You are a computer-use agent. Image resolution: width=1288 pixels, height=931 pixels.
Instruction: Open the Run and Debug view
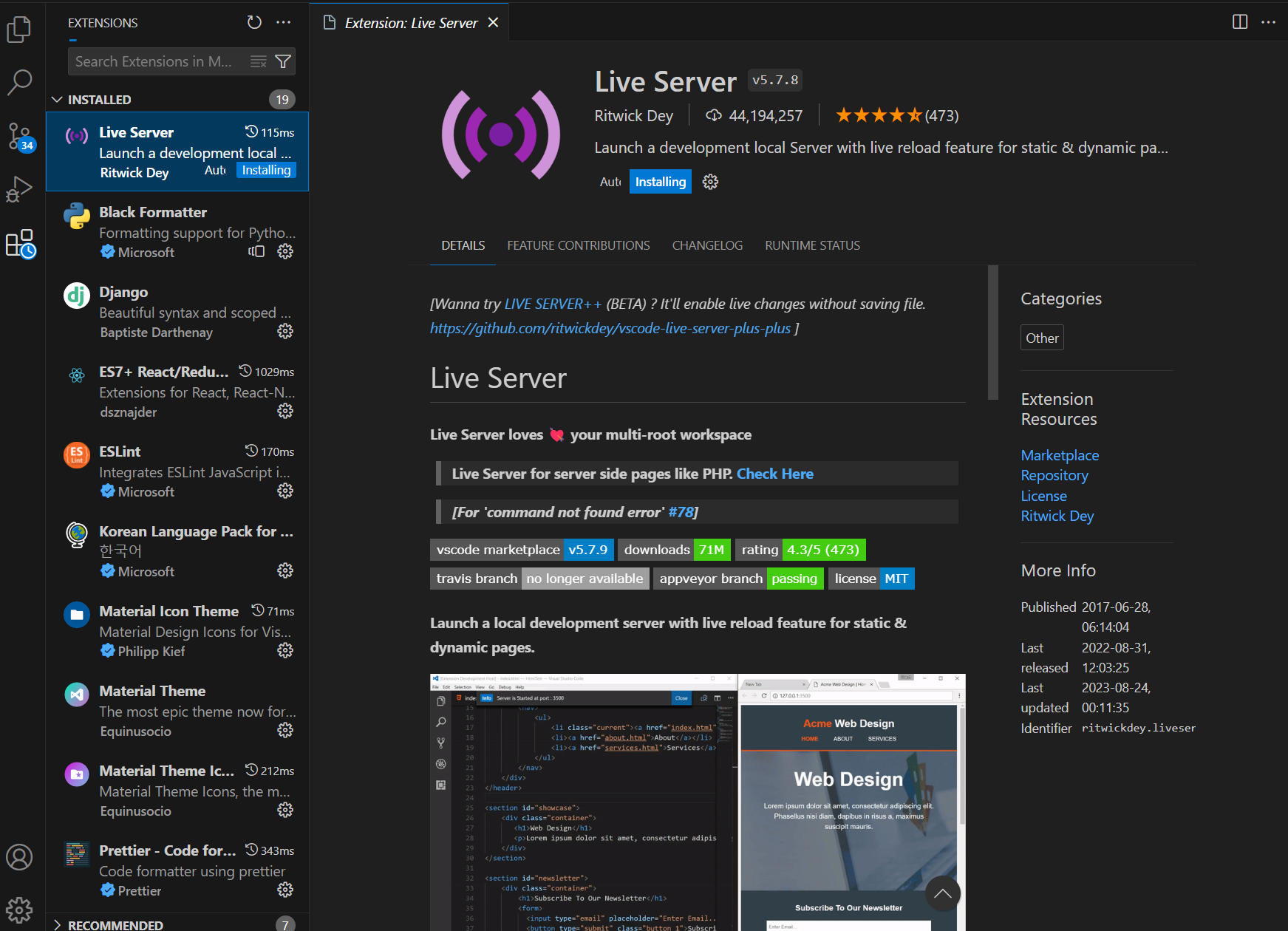click(x=19, y=189)
